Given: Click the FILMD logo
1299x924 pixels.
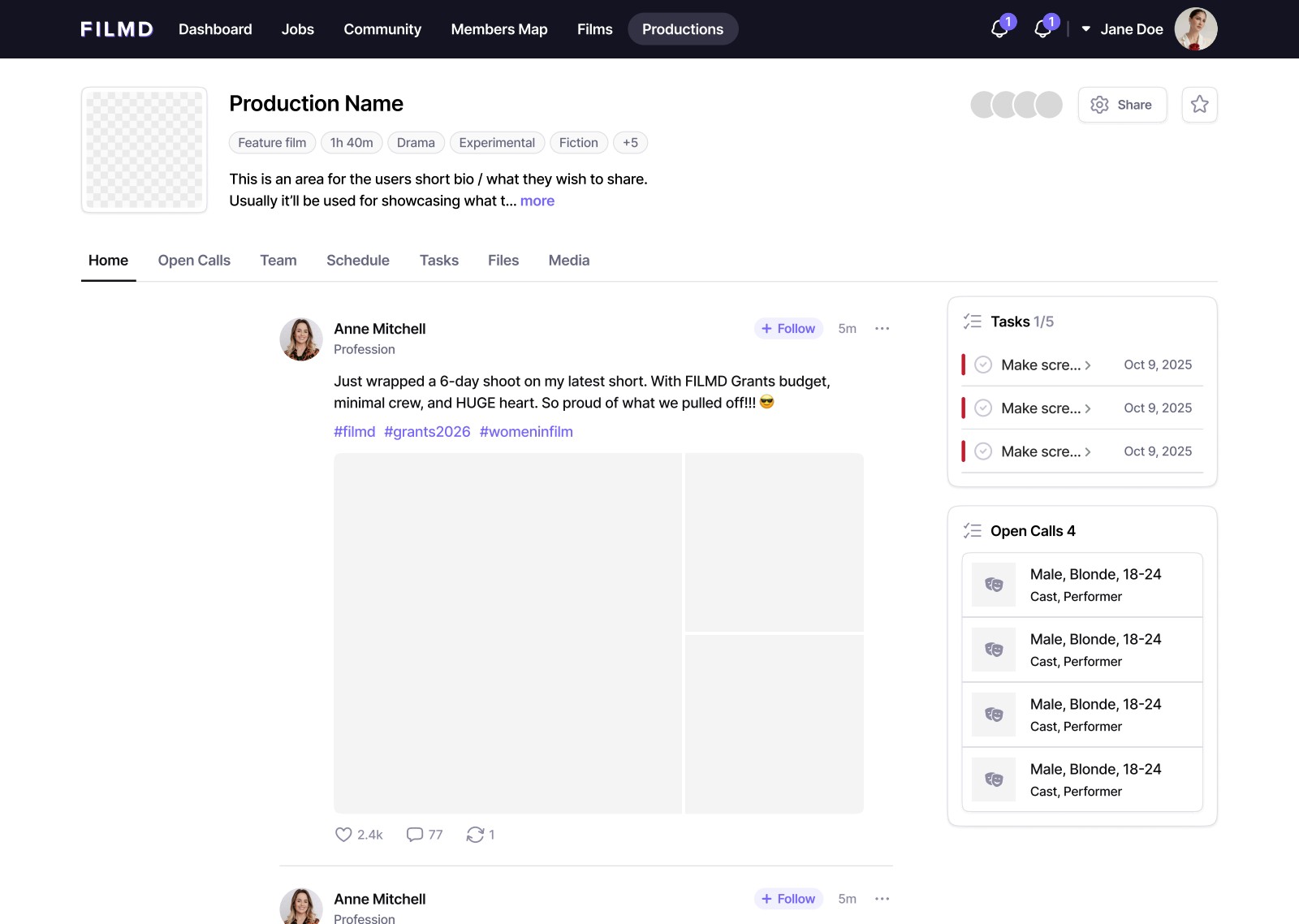Looking at the screenshot, I should click(117, 29).
